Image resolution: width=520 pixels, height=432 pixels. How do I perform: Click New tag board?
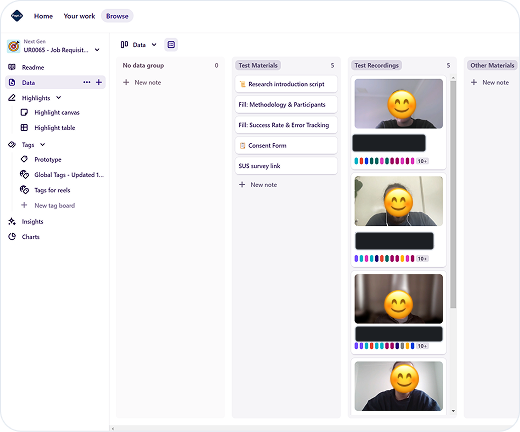[x=55, y=205]
